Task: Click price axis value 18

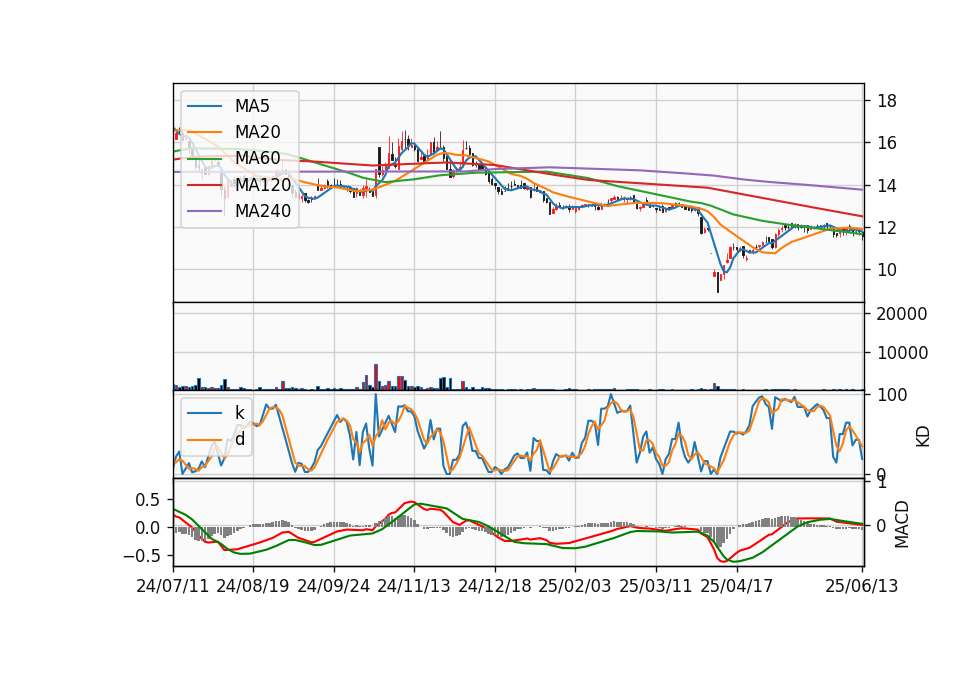Action: (x=887, y=101)
